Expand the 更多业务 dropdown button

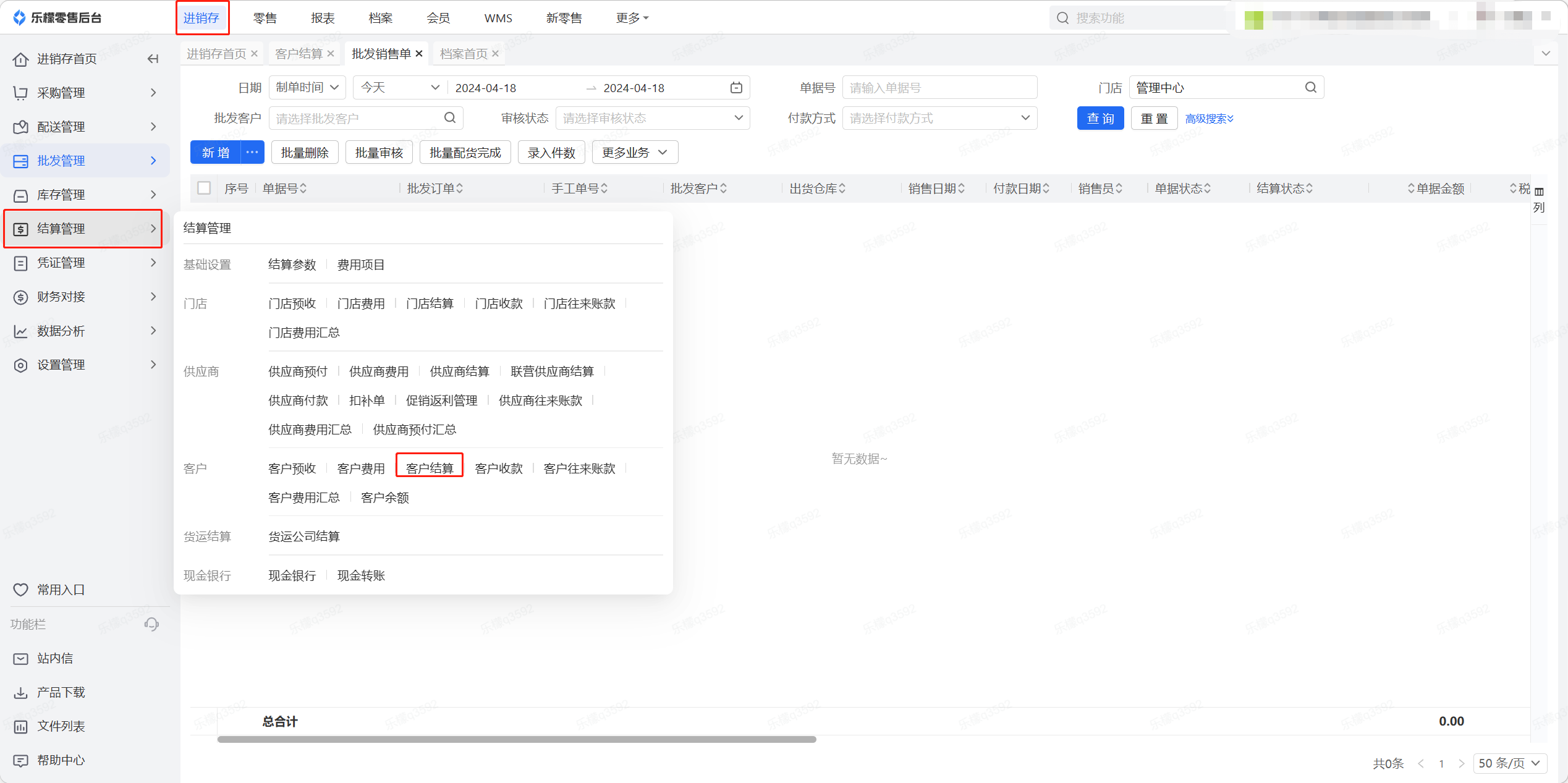click(635, 153)
